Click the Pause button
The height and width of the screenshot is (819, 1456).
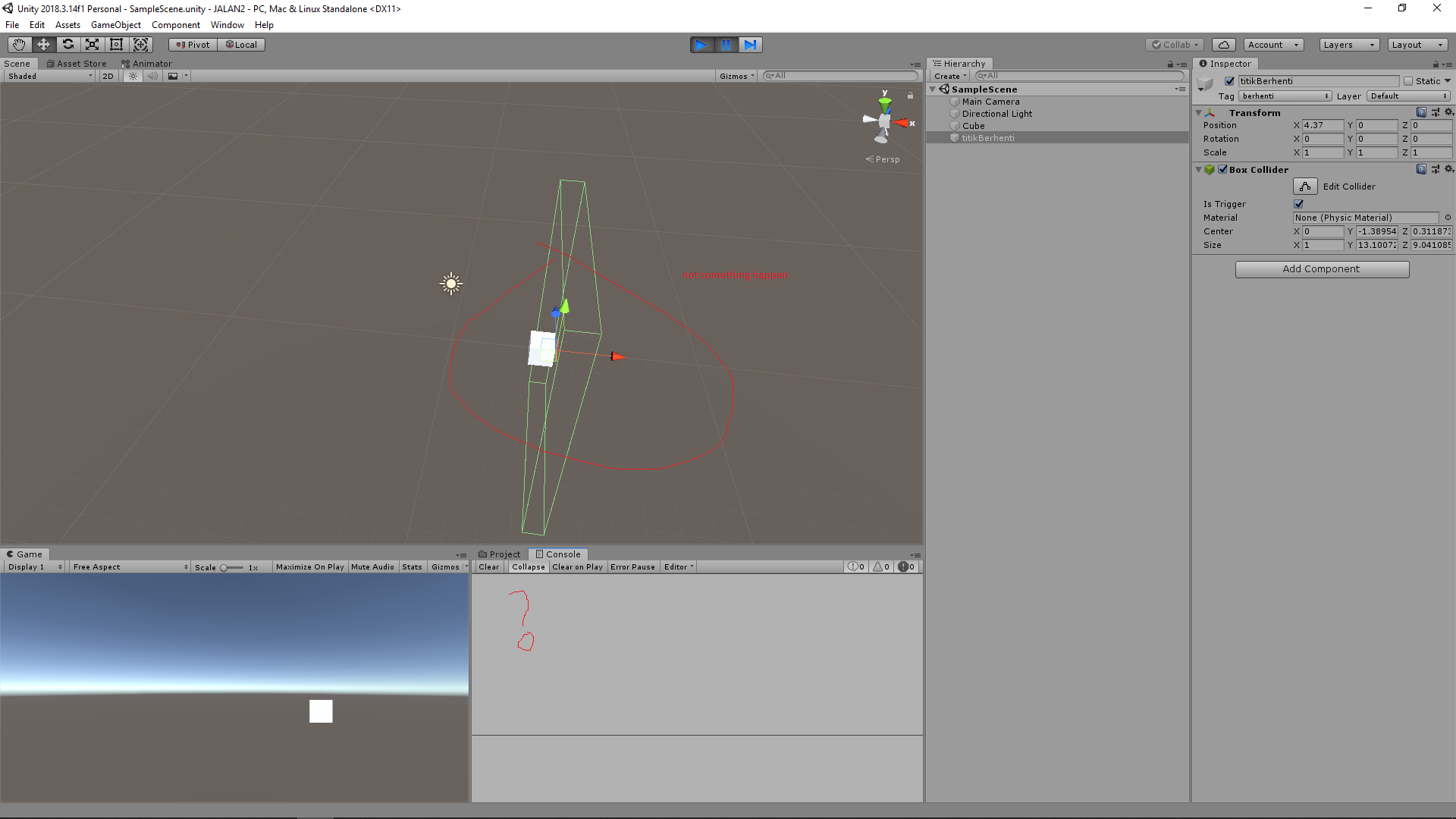tap(726, 45)
